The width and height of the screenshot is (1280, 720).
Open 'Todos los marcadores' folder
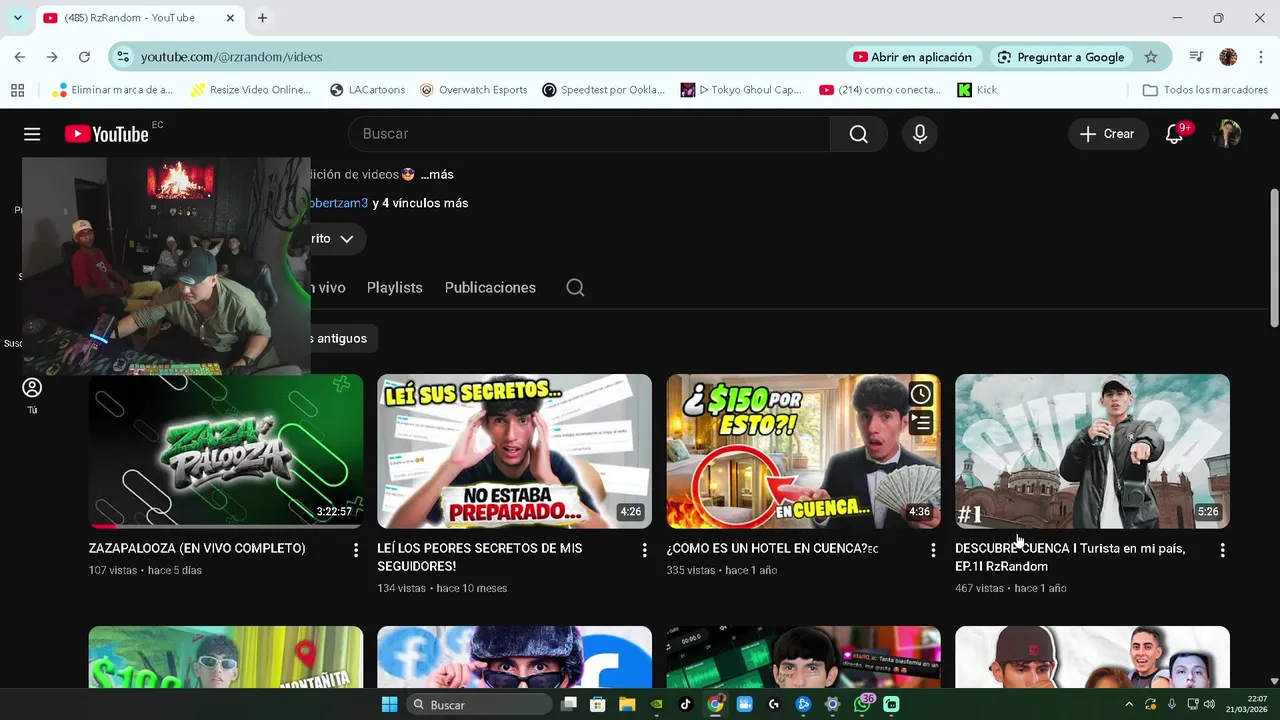[1205, 90]
